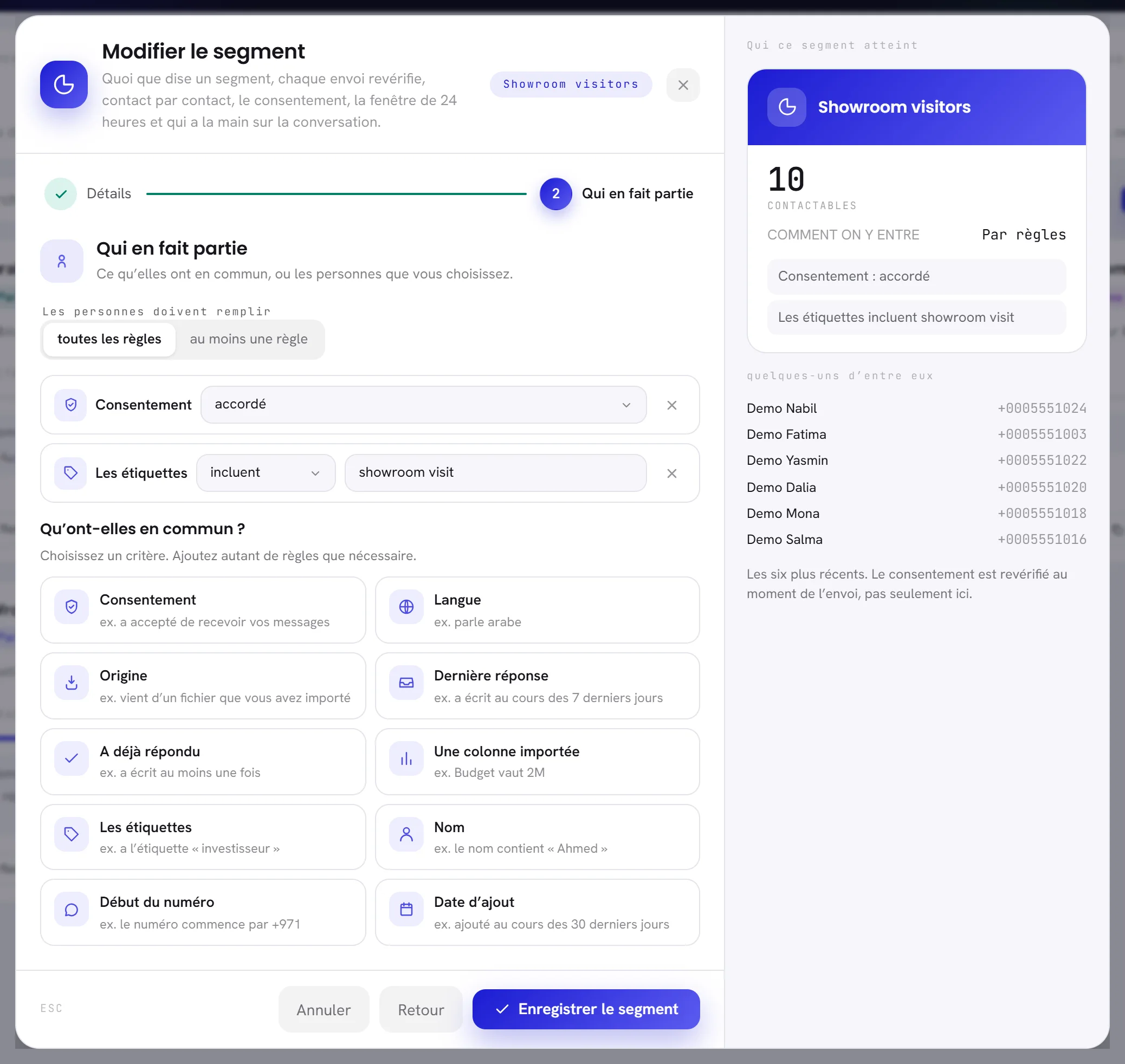Click the Une colonne importée chart icon

(406, 758)
